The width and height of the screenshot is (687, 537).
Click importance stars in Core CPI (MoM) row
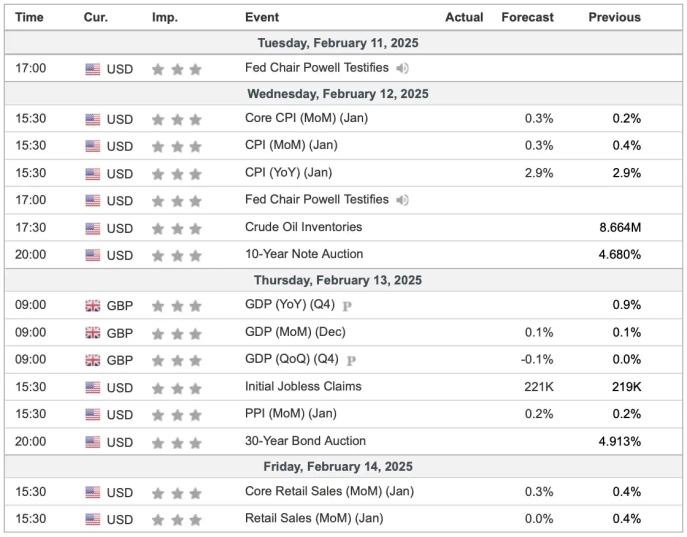pos(176,119)
